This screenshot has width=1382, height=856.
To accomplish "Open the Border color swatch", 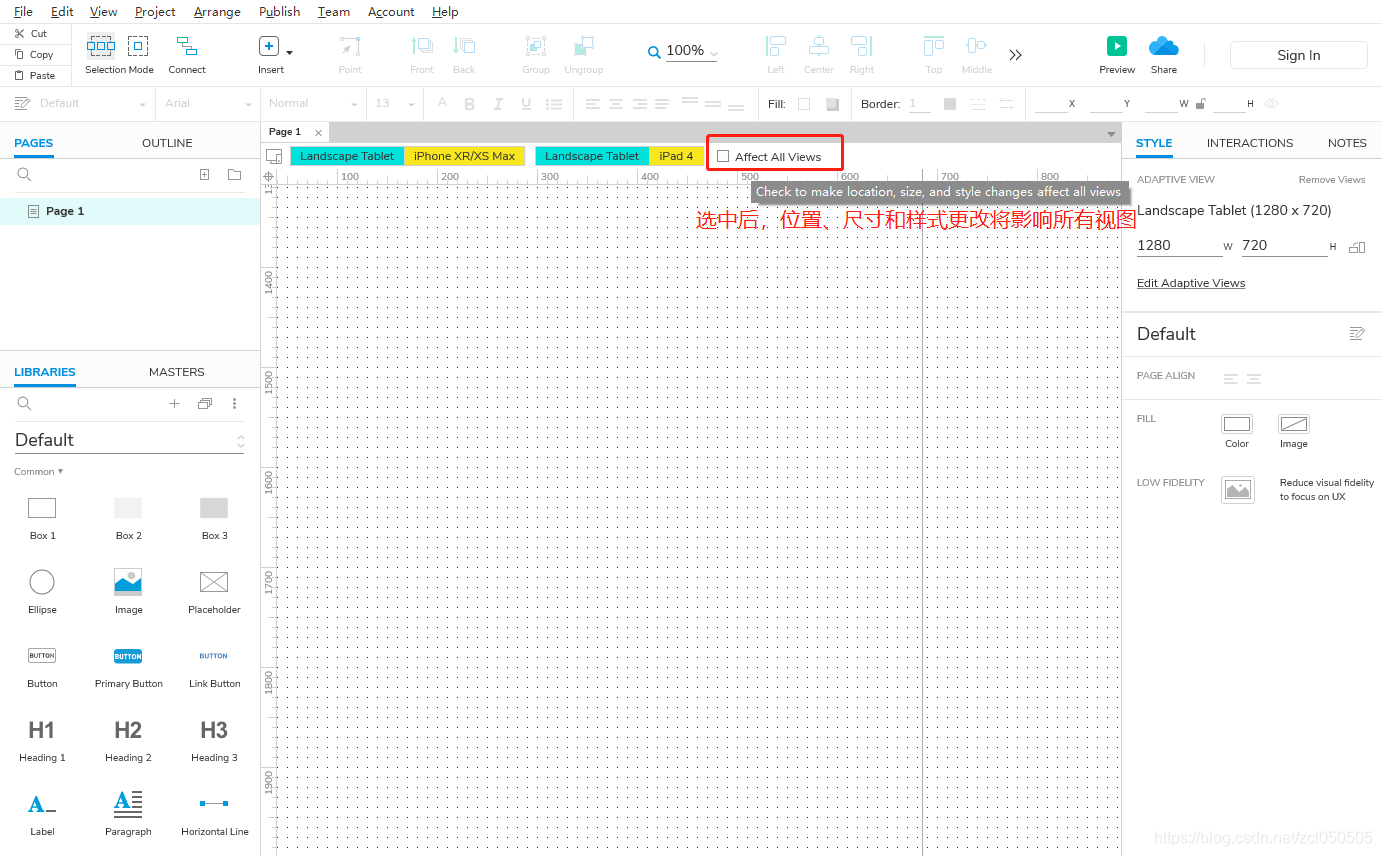I will coord(950,104).
